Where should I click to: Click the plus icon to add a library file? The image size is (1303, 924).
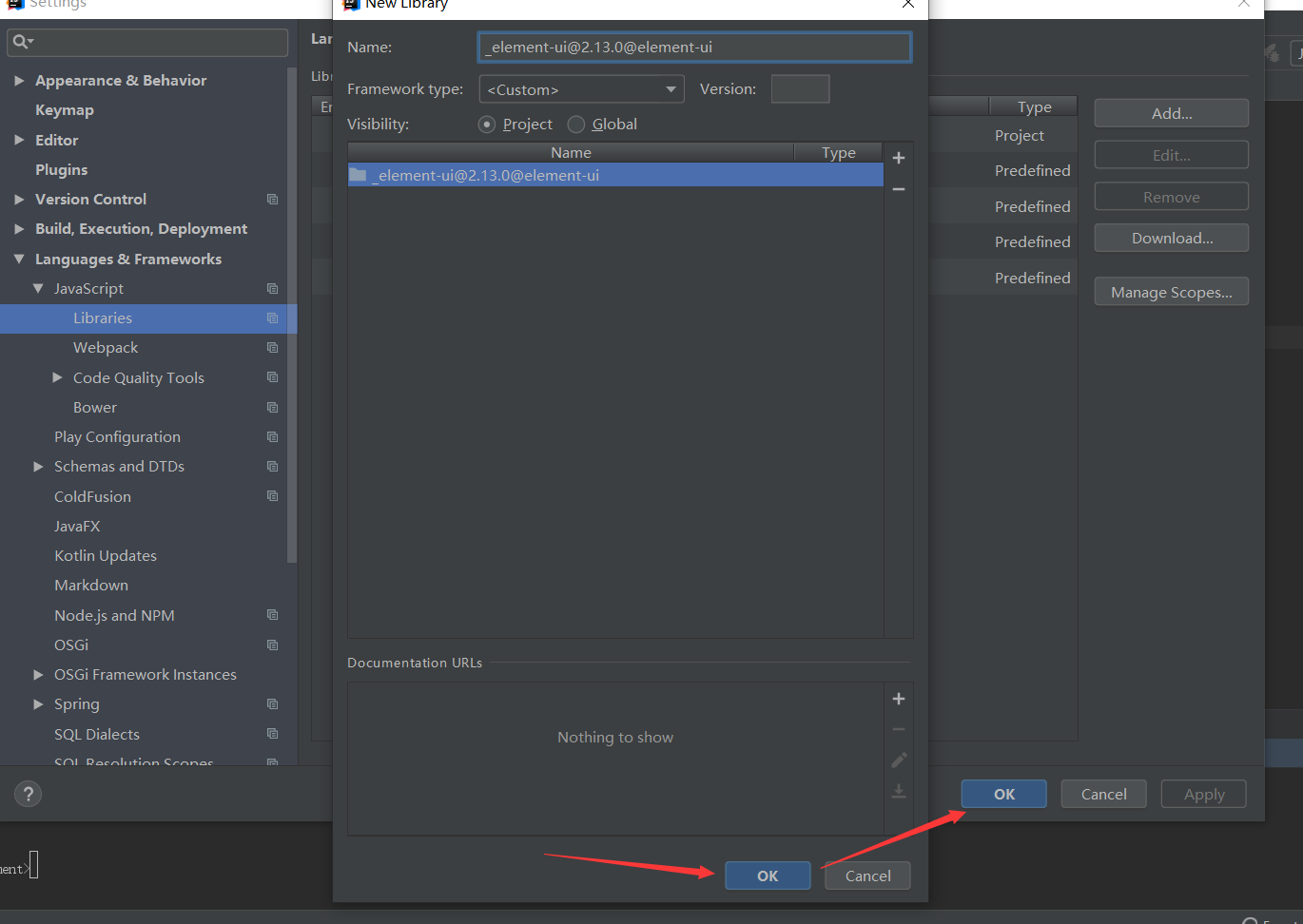[x=898, y=157]
